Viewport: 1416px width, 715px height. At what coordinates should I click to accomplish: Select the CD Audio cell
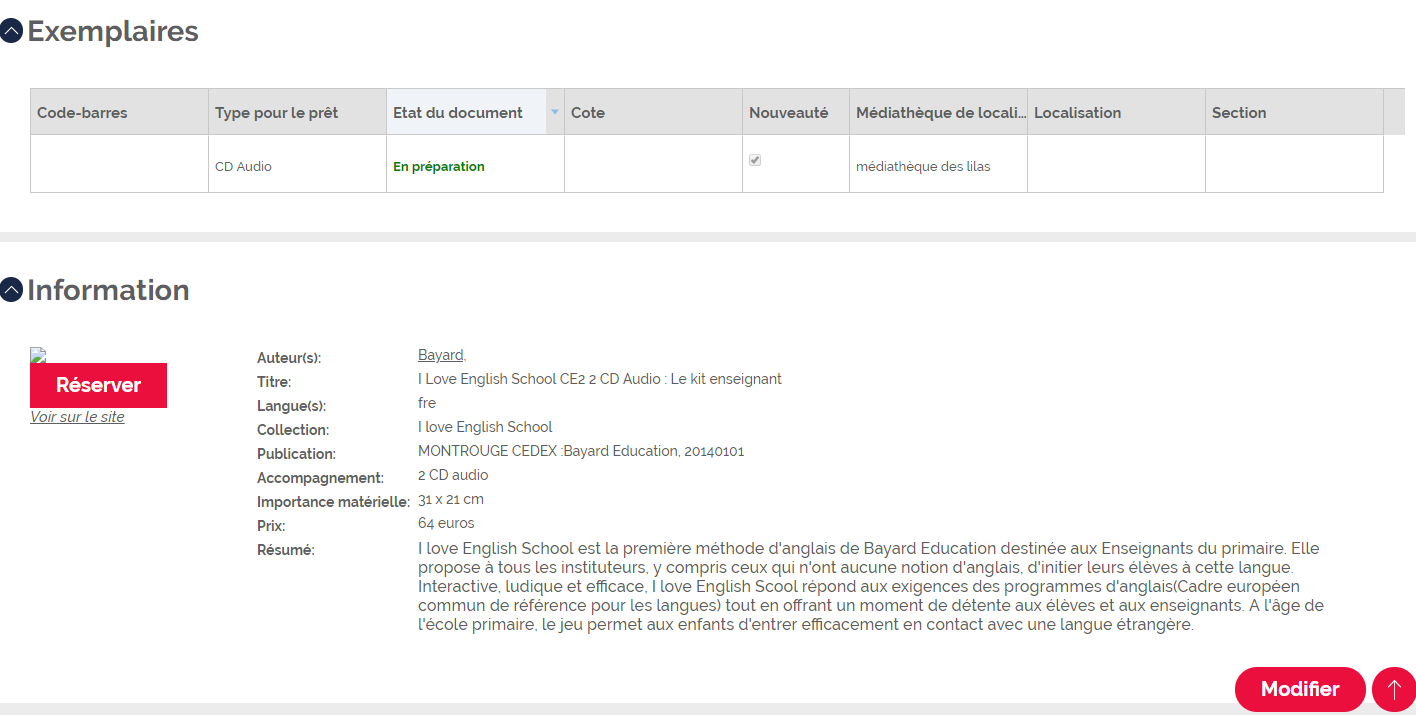[297, 164]
